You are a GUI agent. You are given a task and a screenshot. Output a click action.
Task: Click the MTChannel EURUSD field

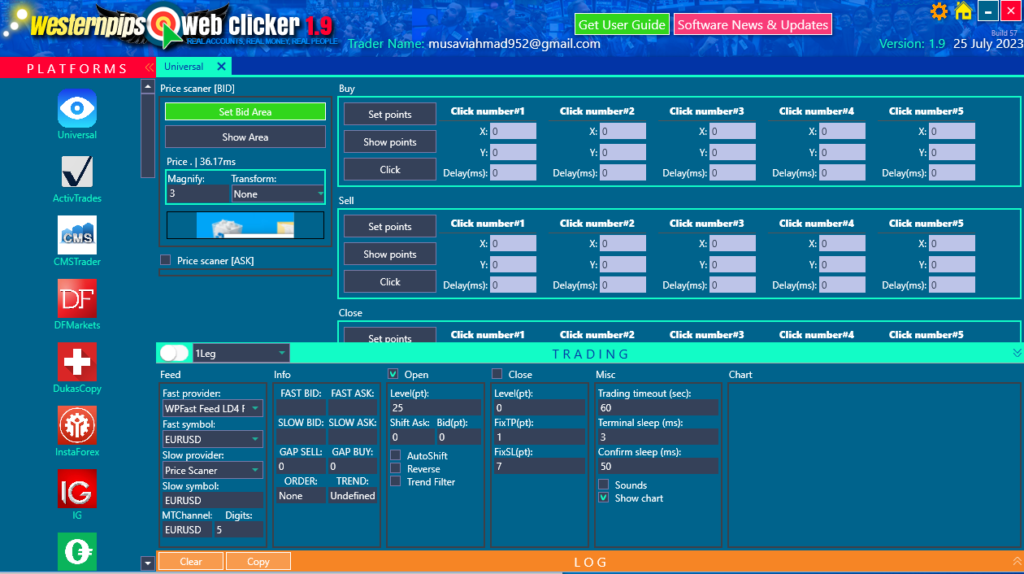point(186,530)
